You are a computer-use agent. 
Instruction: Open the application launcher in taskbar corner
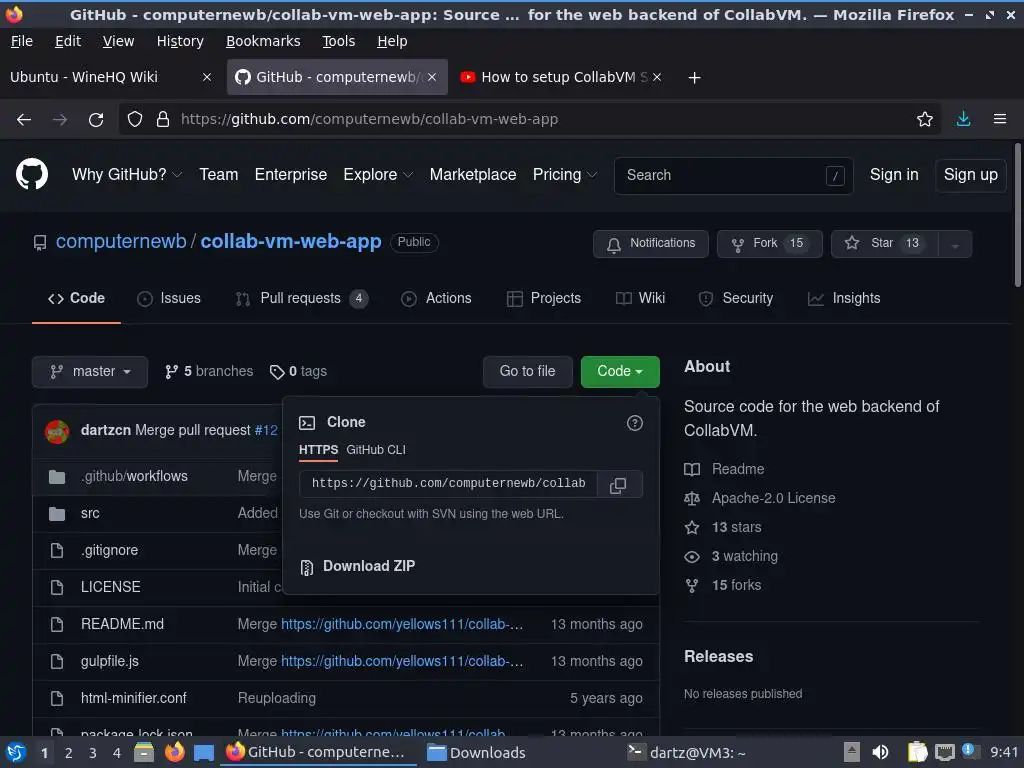[x=16, y=752]
